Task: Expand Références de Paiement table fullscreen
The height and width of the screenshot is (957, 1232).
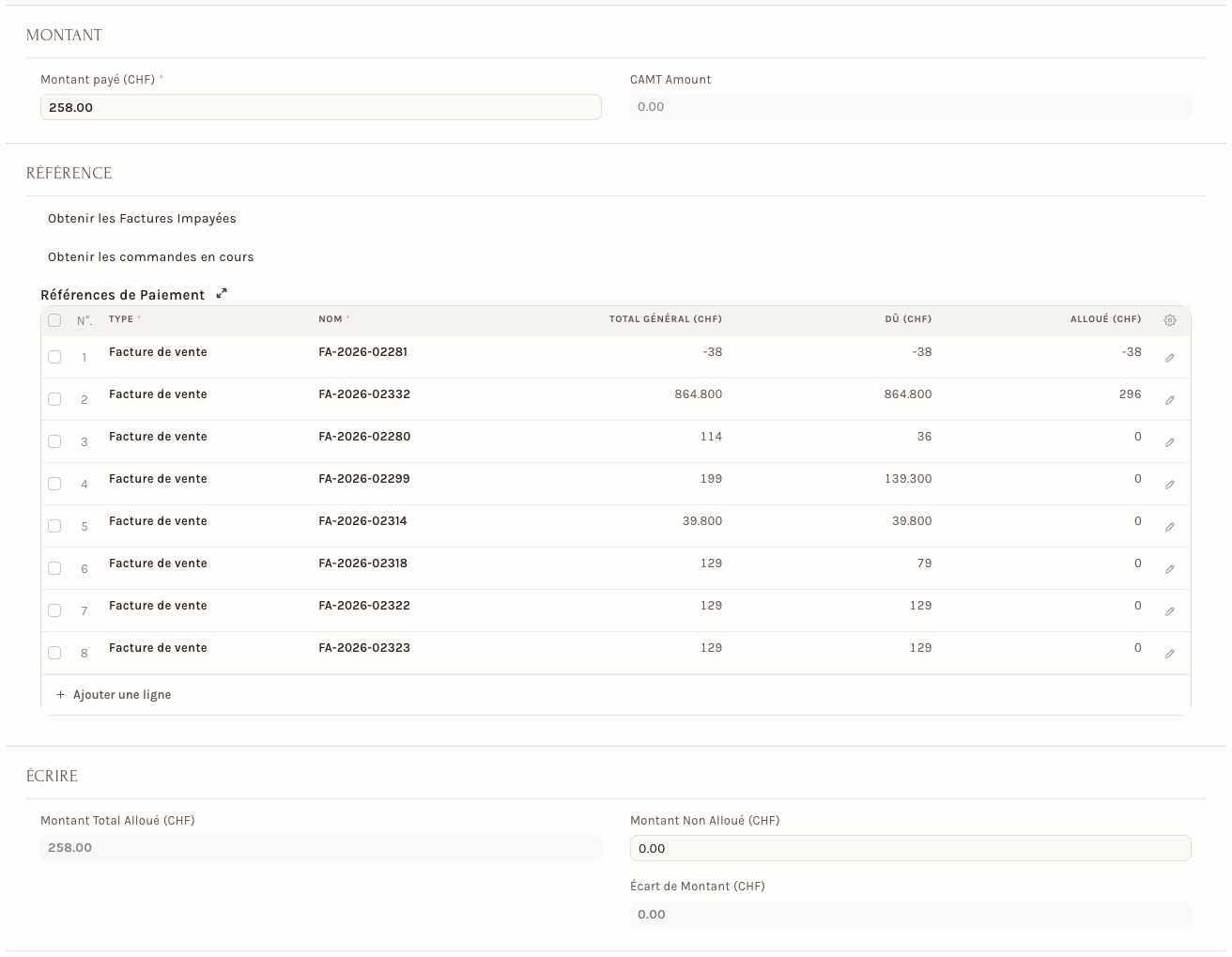Action: pos(222,294)
